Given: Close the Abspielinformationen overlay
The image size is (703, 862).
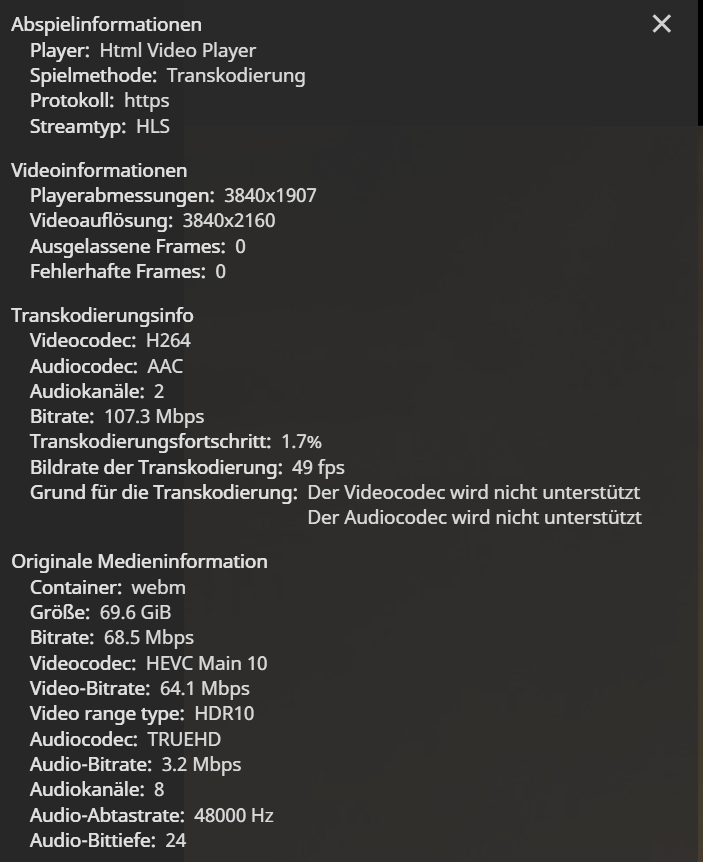Looking at the screenshot, I should 661,24.
